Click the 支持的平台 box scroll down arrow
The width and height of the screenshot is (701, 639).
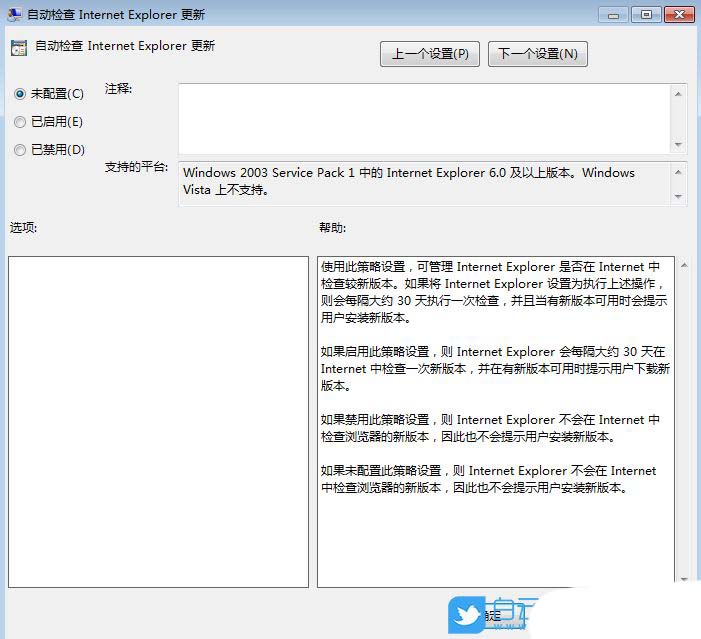[678, 196]
